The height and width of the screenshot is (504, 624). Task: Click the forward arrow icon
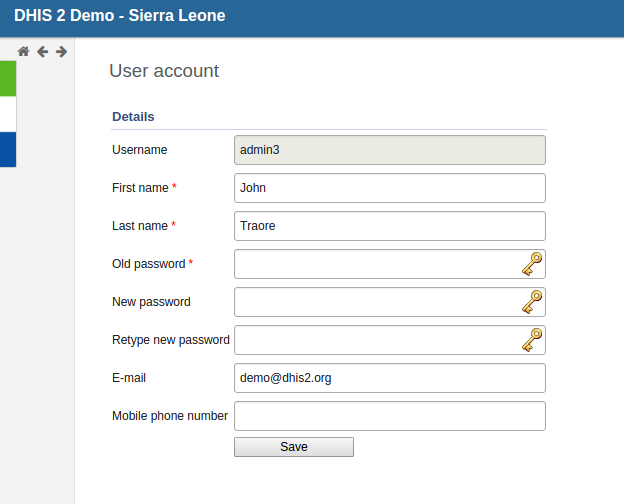(61, 51)
